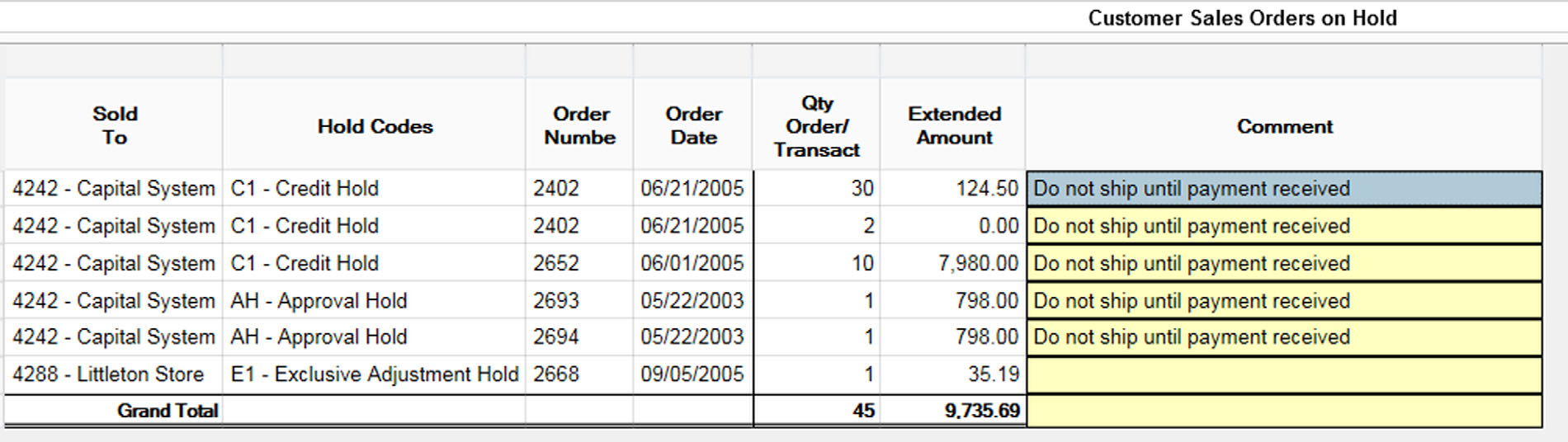
Task: Click the comment field for order 2652
Action: (1283, 264)
